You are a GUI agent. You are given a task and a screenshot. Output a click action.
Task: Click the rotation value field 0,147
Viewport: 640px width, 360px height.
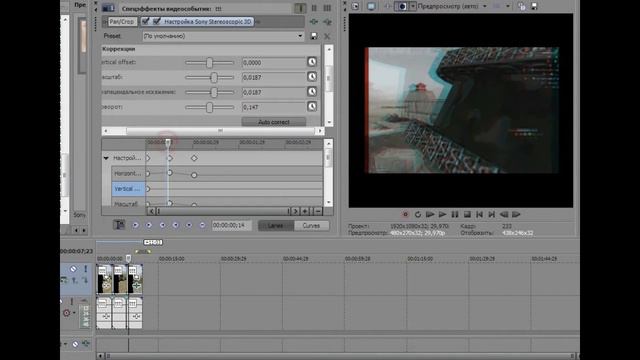273,107
